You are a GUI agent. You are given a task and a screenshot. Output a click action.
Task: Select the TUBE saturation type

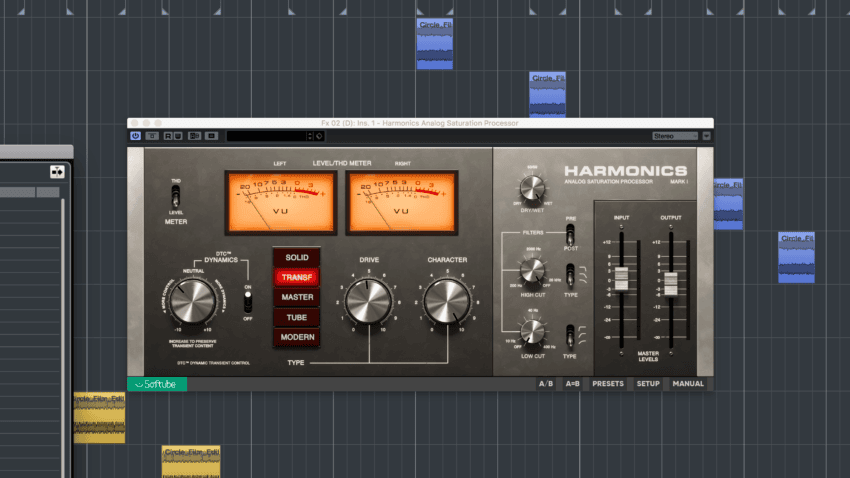tap(297, 317)
